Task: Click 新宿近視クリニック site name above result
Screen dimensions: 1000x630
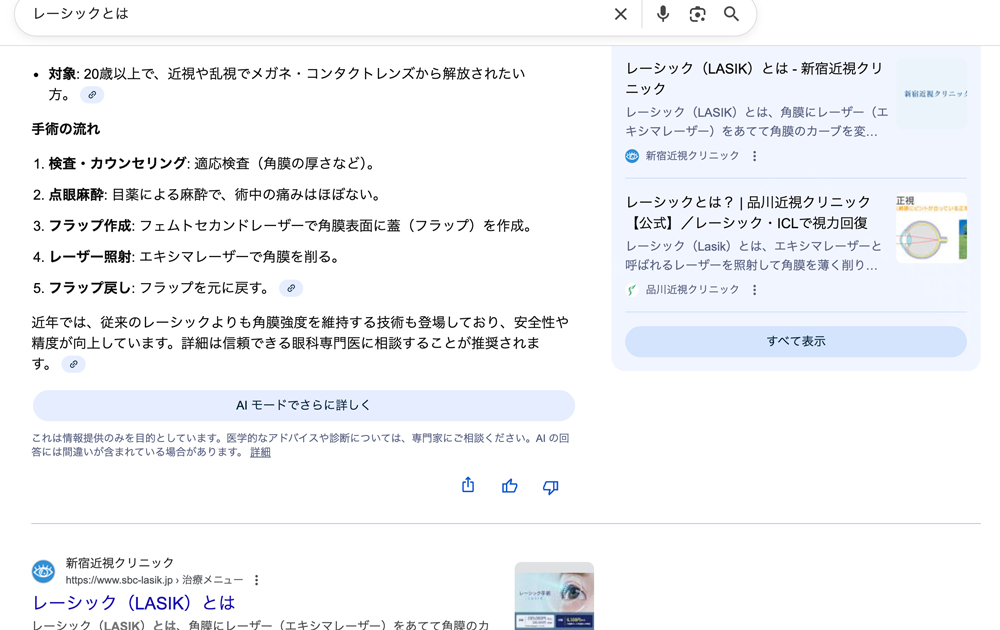Action: [x=120, y=563]
